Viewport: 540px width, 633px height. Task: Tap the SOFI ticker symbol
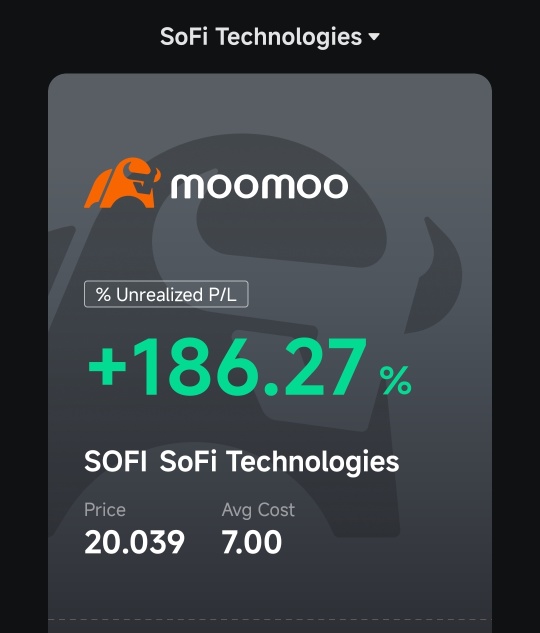point(116,461)
